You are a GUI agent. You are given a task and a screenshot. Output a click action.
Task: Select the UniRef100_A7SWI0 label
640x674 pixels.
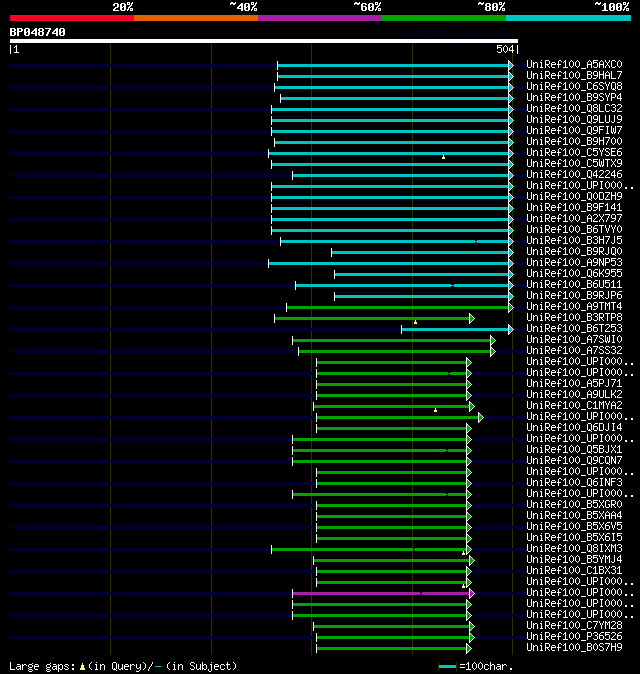coord(574,340)
